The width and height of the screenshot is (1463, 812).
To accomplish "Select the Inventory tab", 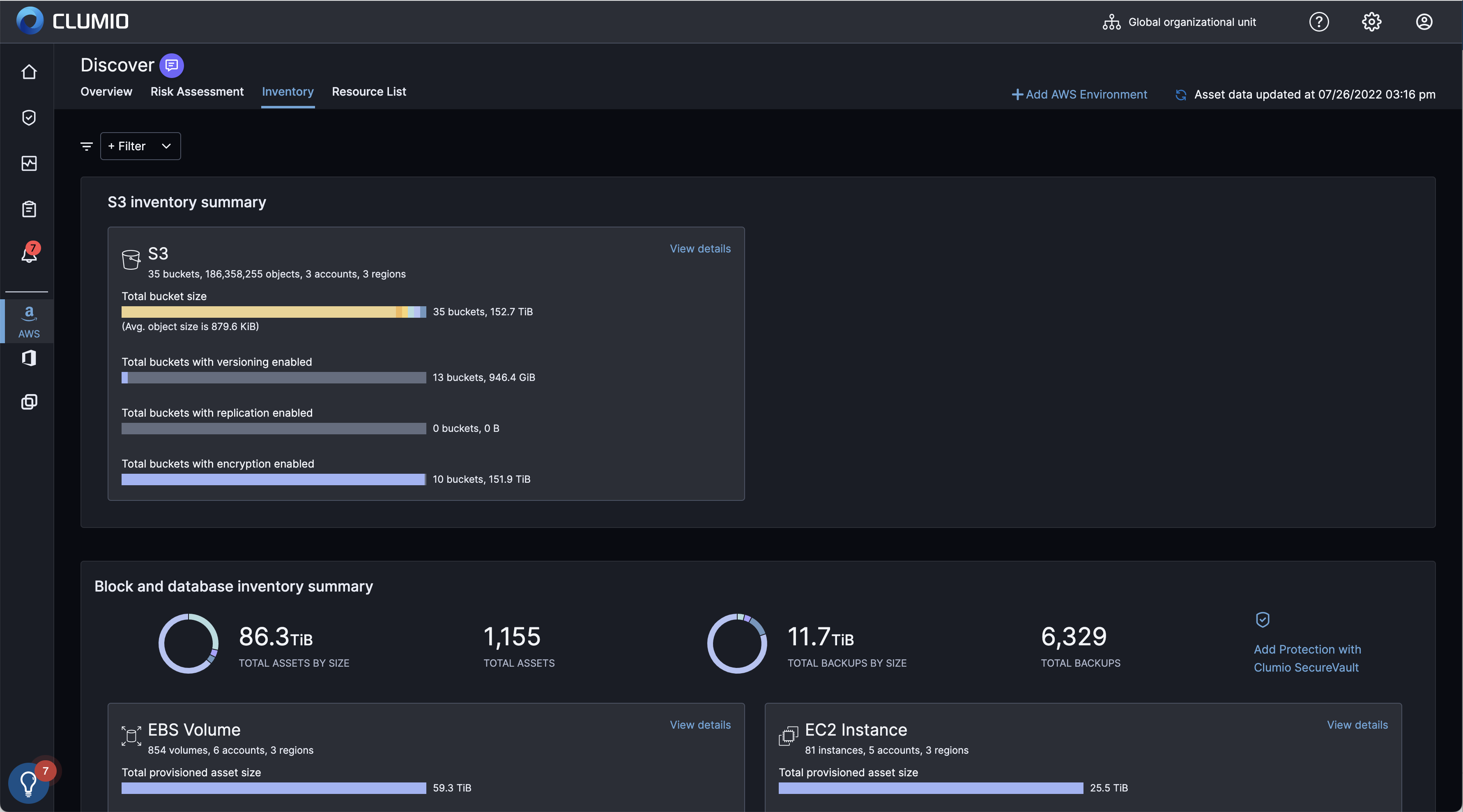I will click(288, 92).
